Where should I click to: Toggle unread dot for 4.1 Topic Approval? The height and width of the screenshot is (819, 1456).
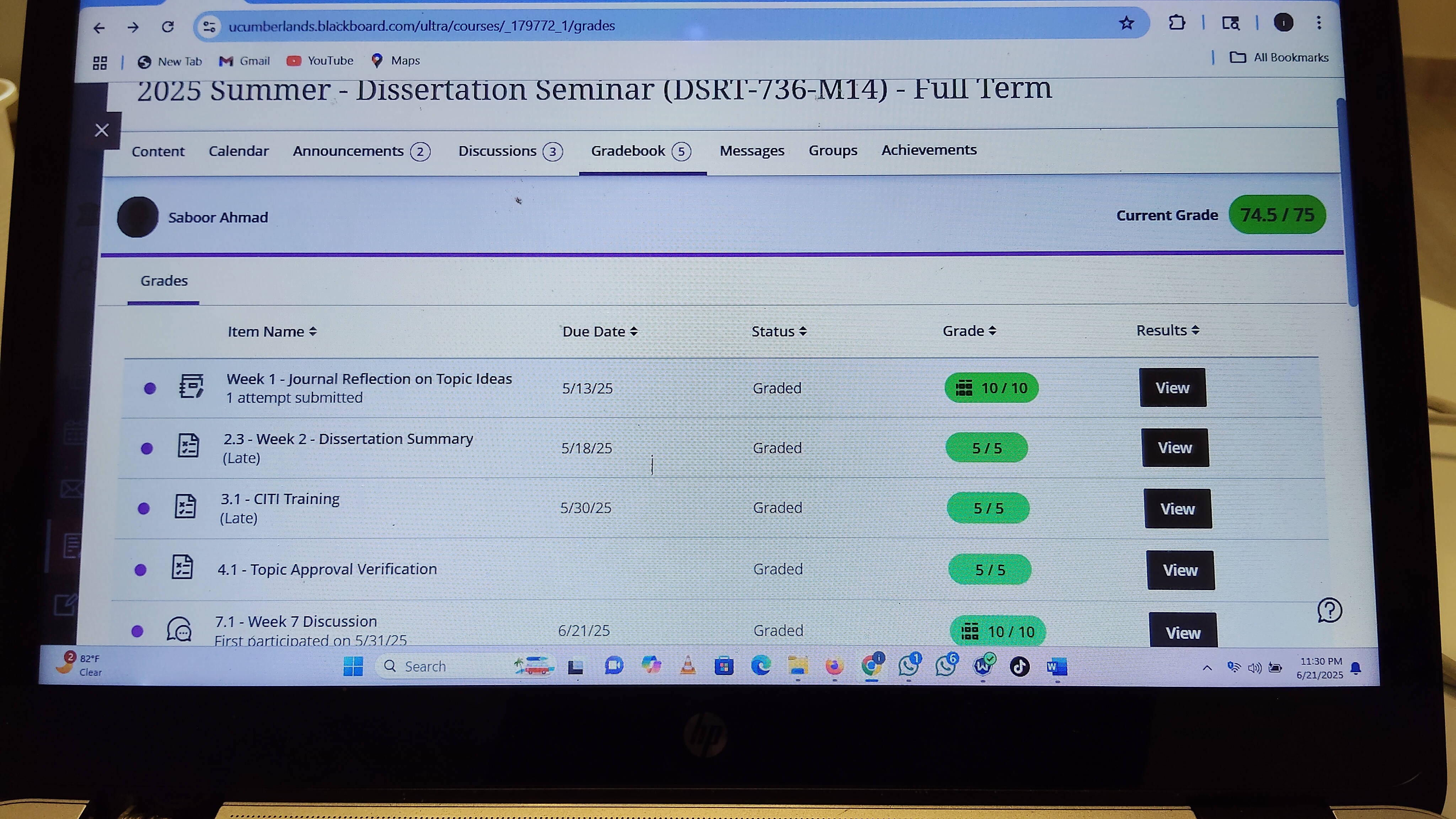coord(141,570)
